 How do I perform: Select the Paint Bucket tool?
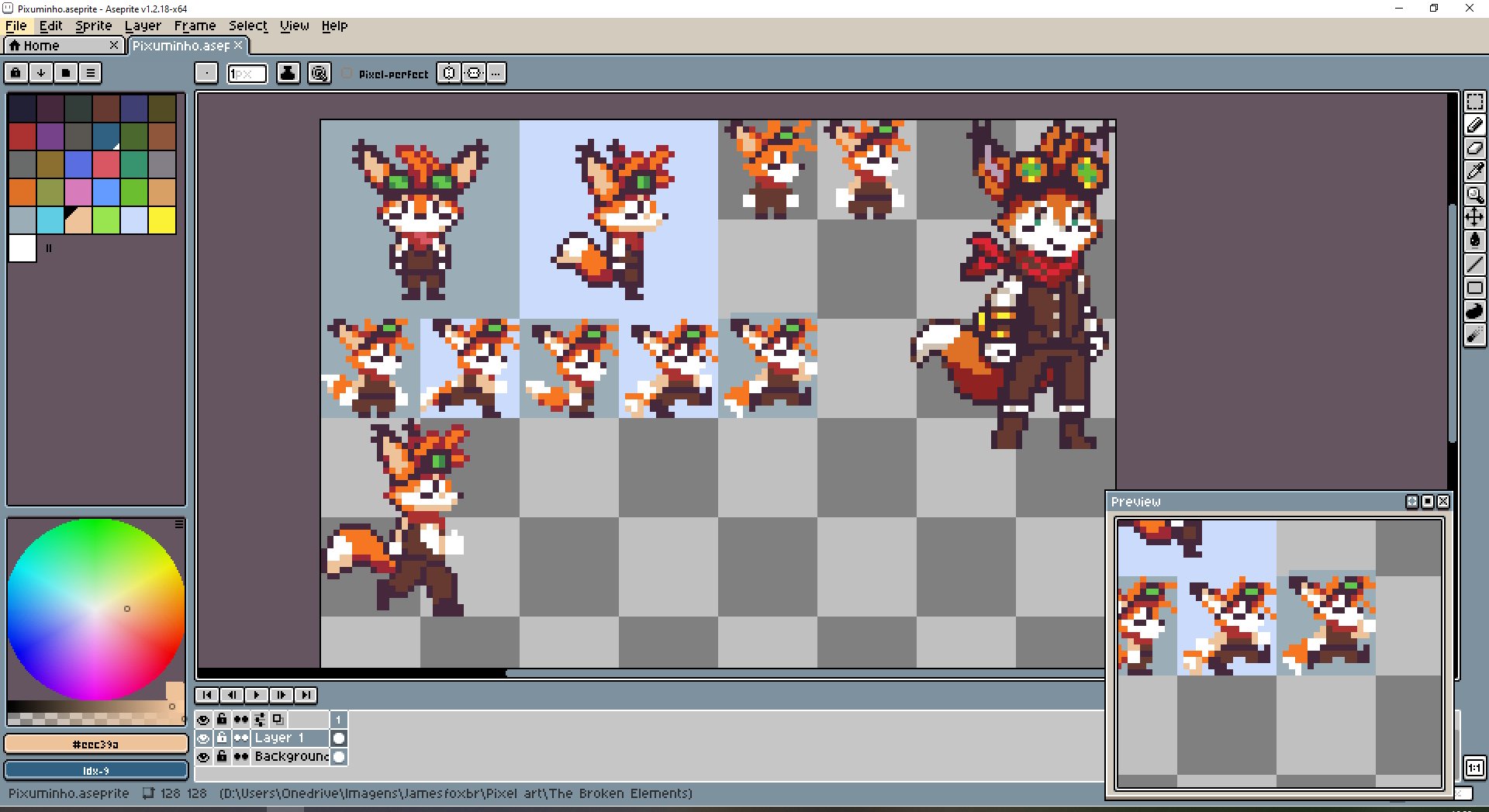(1474, 241)
